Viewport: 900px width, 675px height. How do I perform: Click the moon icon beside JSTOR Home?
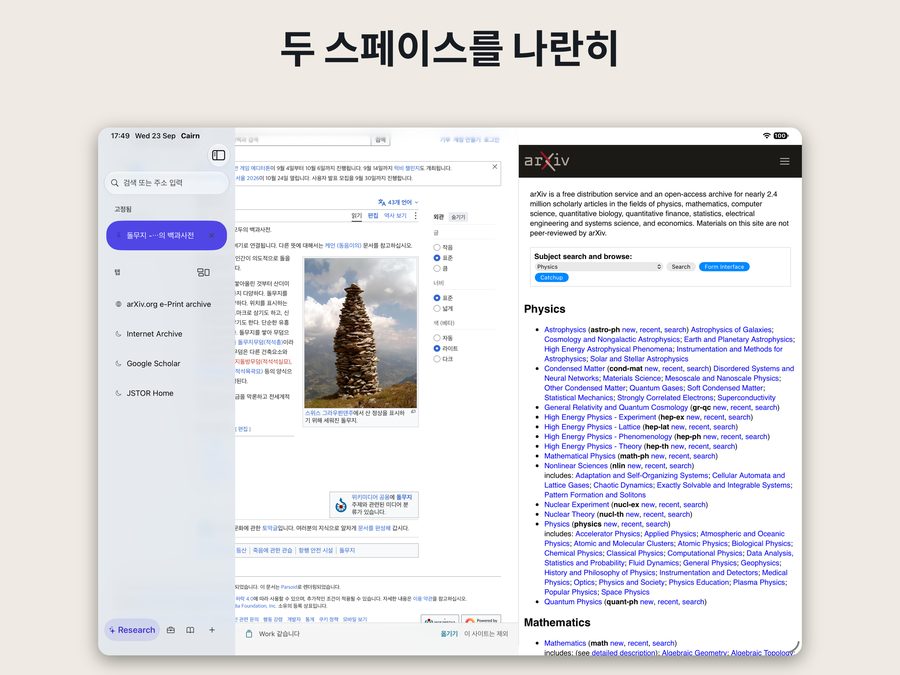click(118, 393)
